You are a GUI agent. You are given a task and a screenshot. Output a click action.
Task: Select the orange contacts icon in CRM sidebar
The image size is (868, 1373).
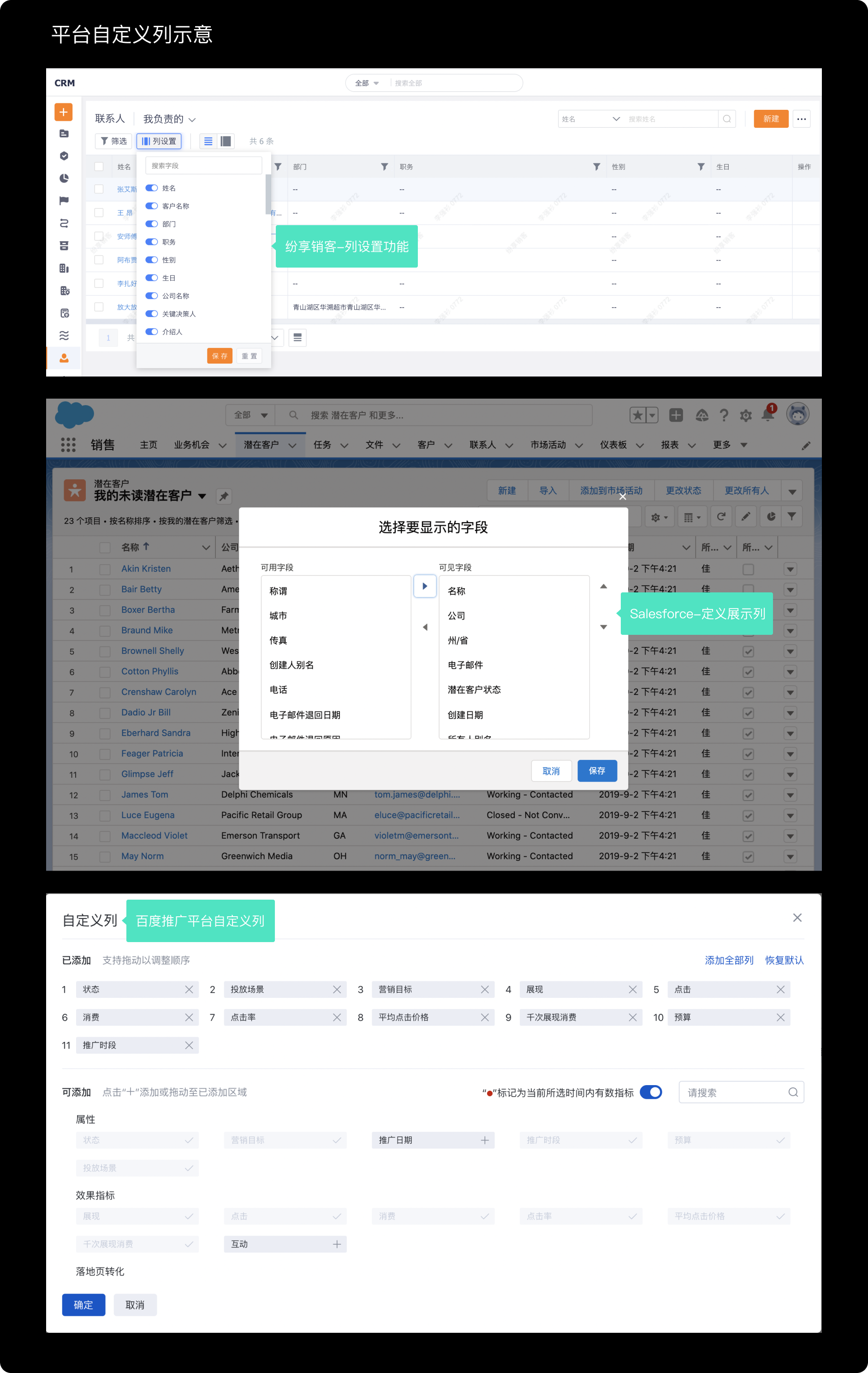(x=64, y=358)
